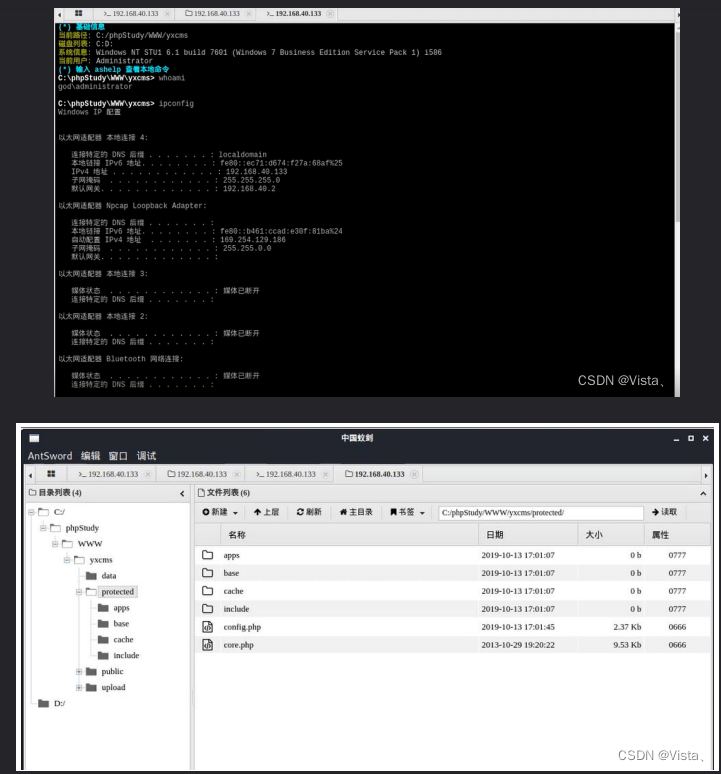Collapse the yxcms tree node
Screen dimensions: 721x774
point(67,560)
